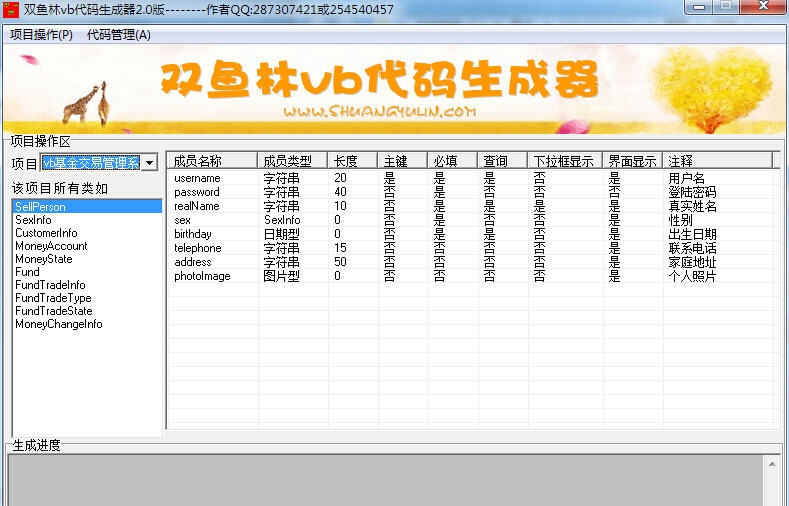This screenshot has width=789, height=506.
Task: Click the 真实姓名 comment cell
Action: pos(692,206)
